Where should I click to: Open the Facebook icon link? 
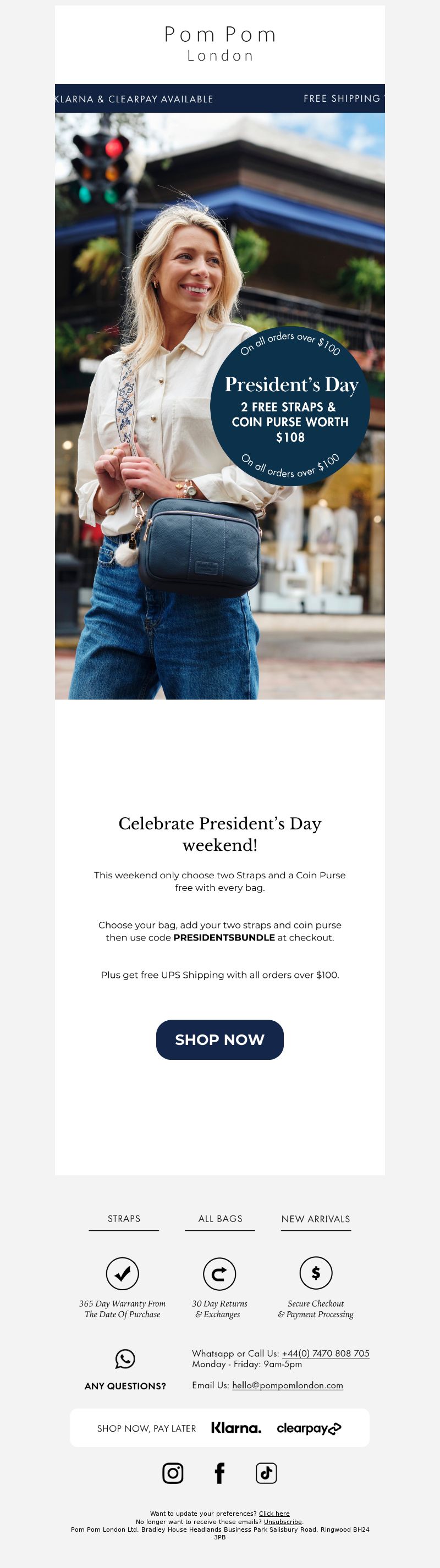coord(219,1472)
